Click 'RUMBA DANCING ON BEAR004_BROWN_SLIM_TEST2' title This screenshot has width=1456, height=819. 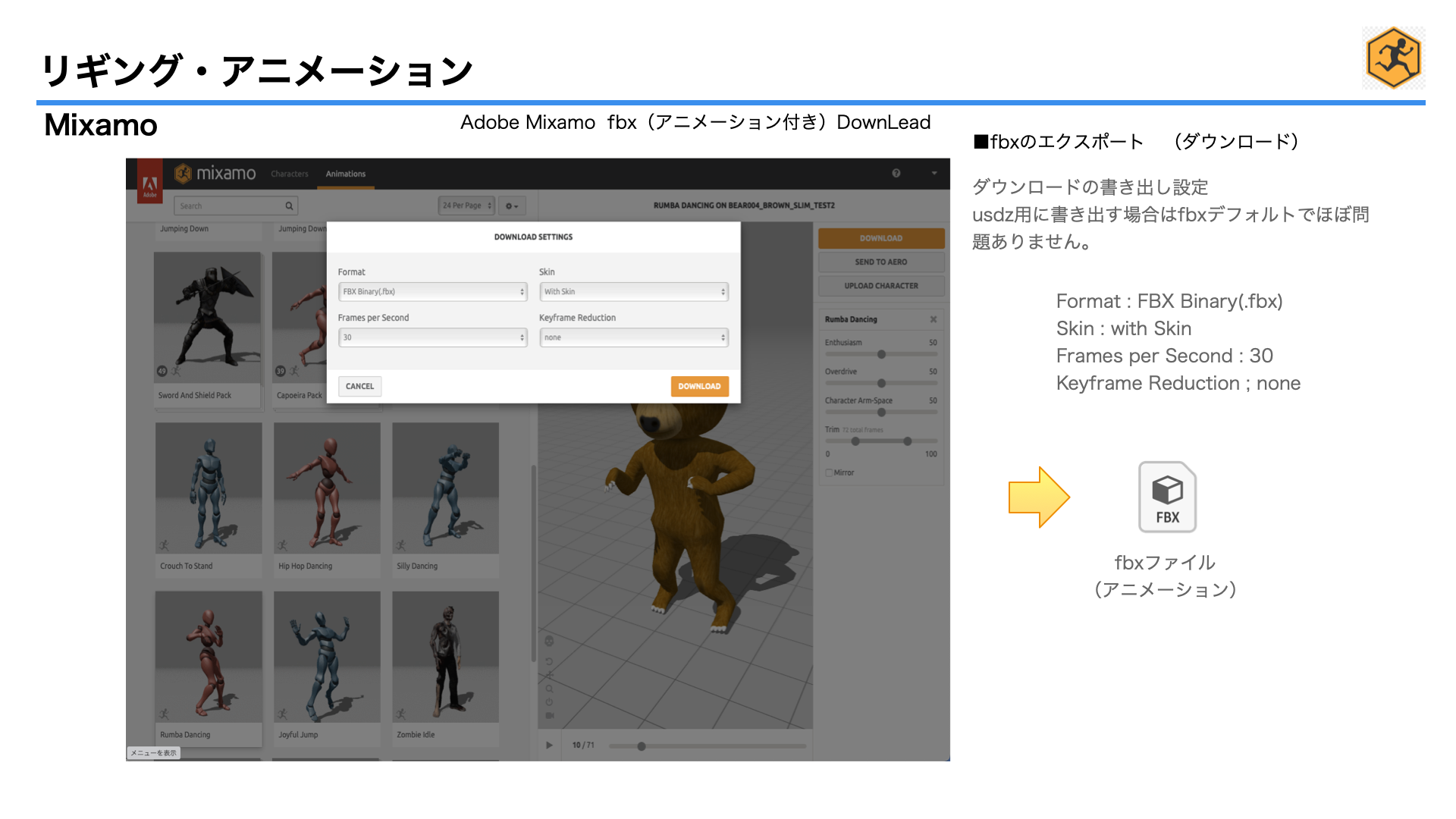pos(744,206)
